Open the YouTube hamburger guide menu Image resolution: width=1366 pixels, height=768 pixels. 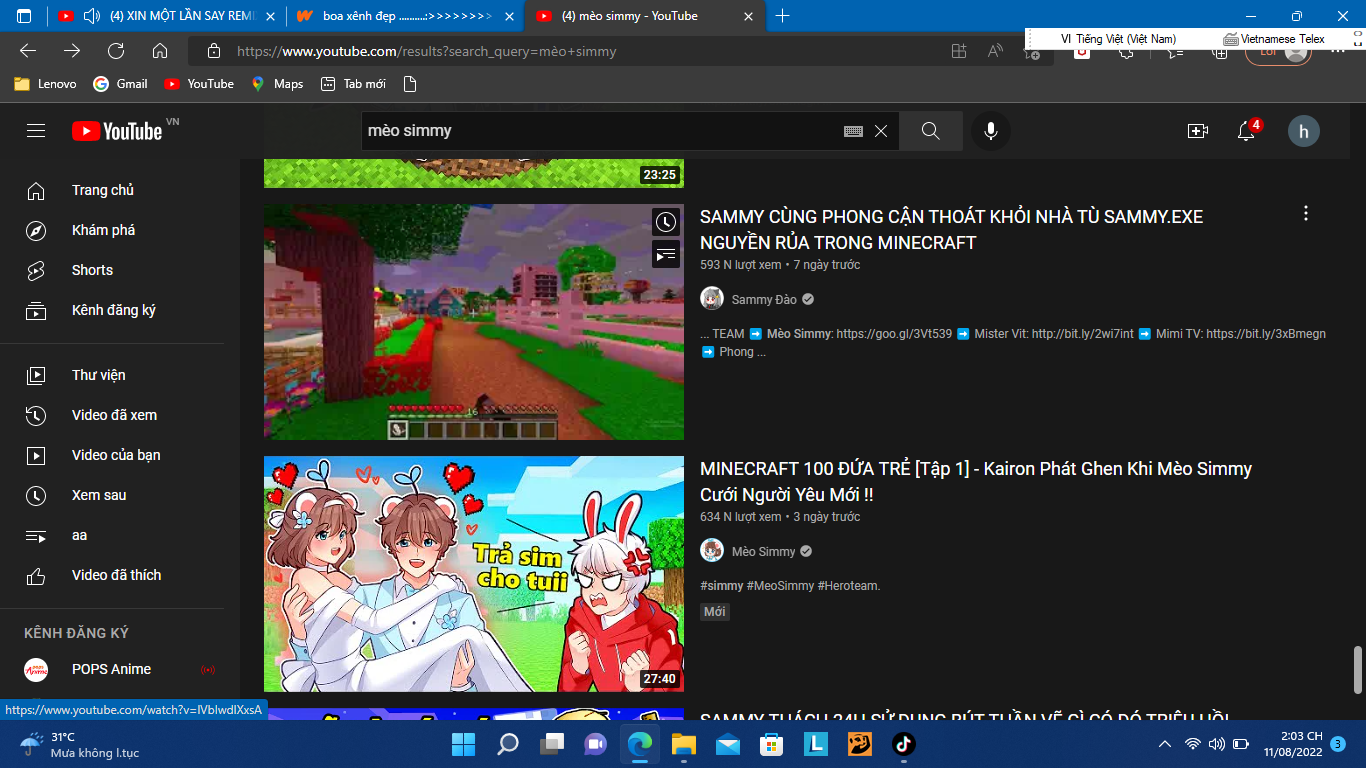click(36, 131)
